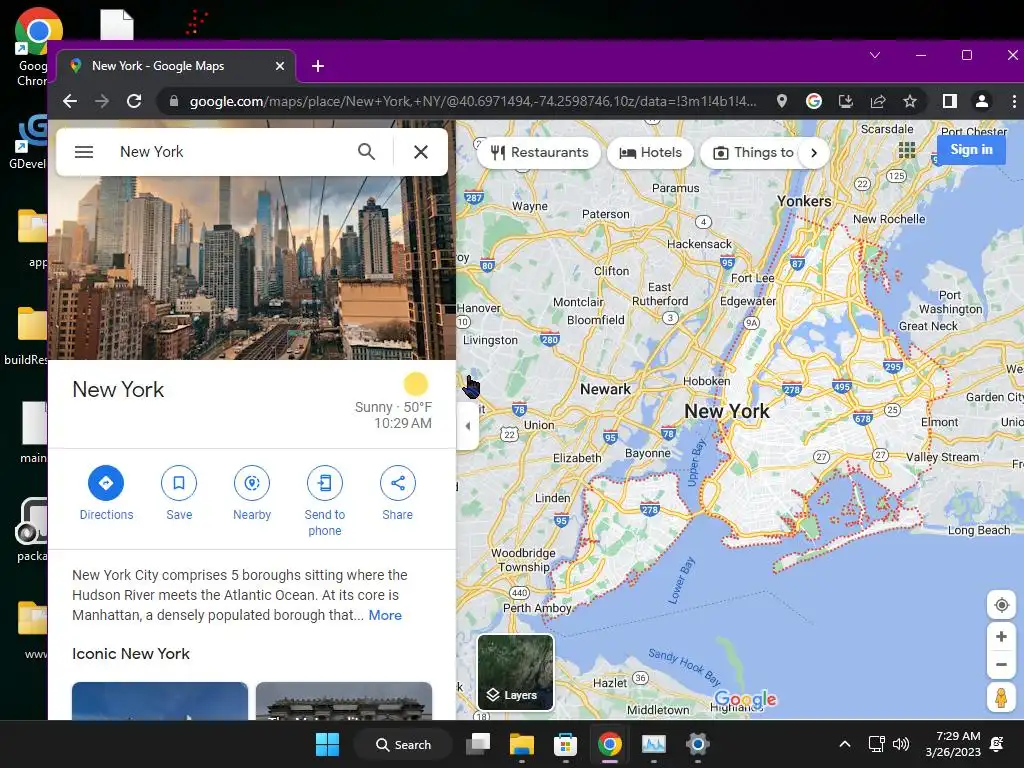
Task: Click the Directions icon
Action: 106,483
